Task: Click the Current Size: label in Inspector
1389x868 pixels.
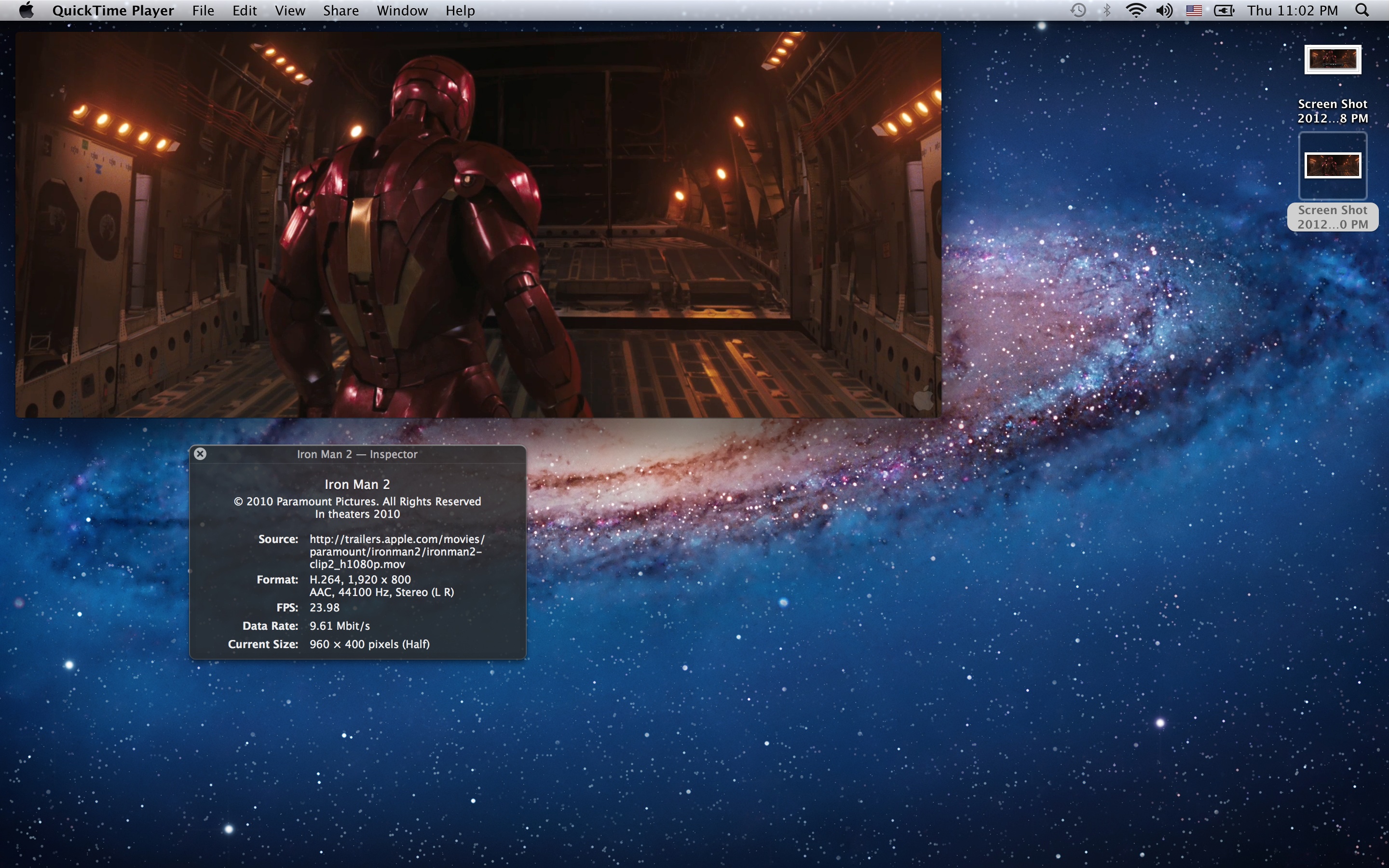Action: pyautogui.click(x=263, y=644)
